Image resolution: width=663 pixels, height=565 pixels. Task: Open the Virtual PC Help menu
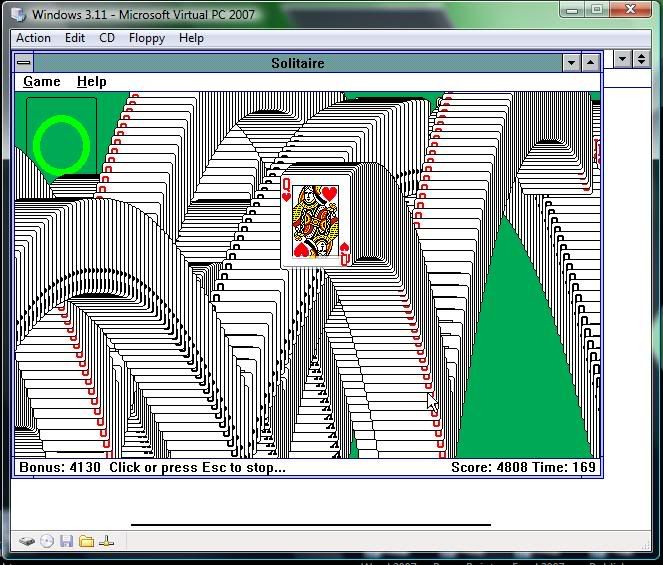[x=191, y=38]
